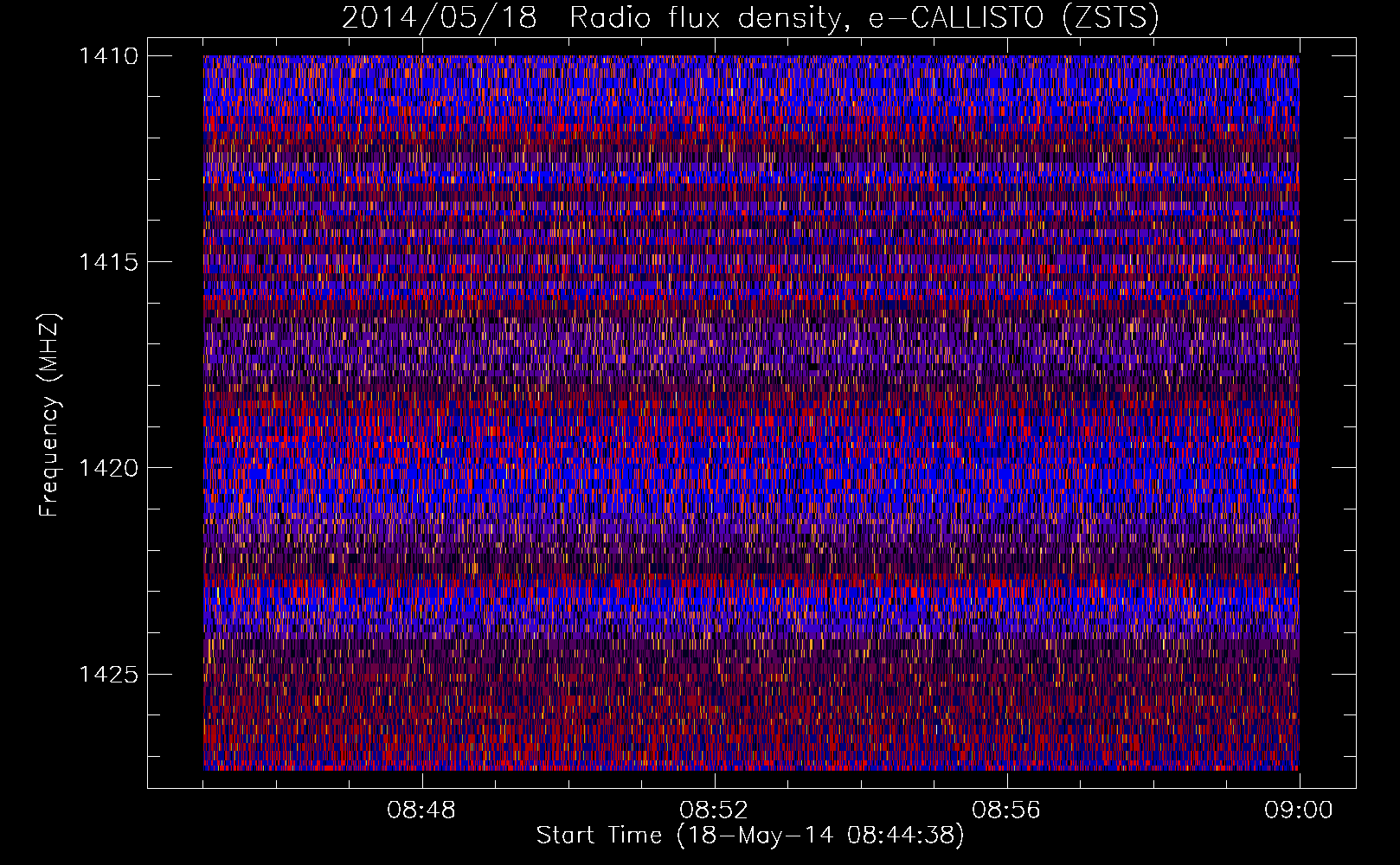
Task: Click the 'Start Time (18-May-14 08:44:38)' axis label
Action: click(x=750, y=836)
